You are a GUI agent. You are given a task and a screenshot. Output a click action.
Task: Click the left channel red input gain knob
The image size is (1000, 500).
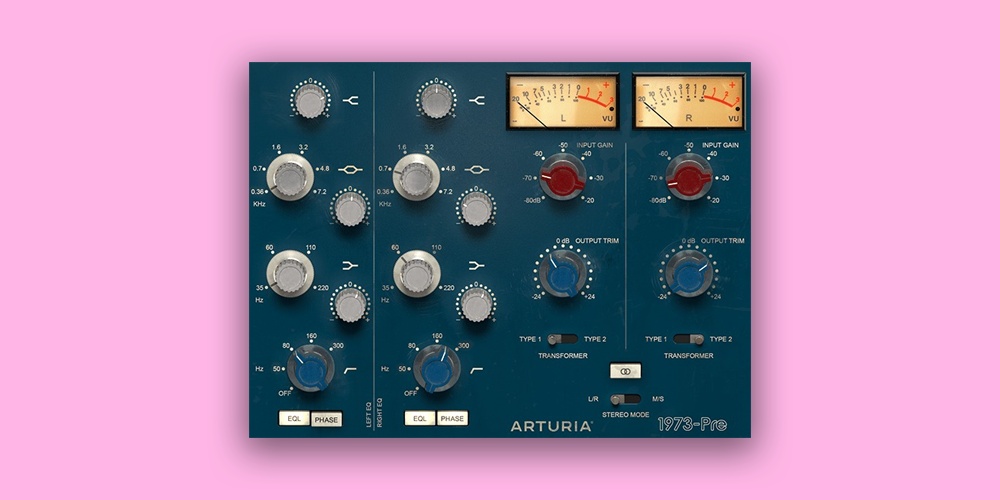(562, 182)
